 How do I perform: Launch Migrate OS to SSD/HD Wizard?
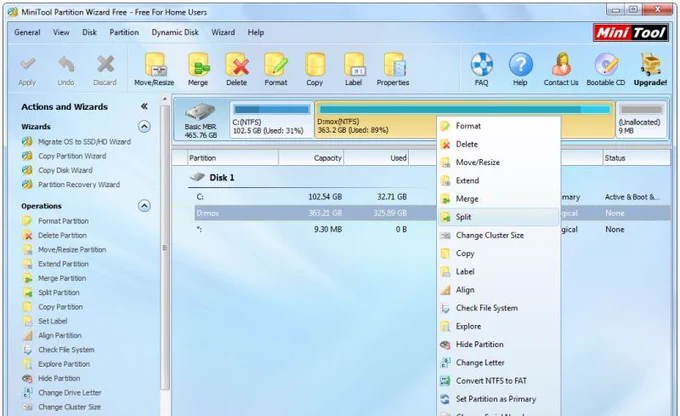[x=84, y=142]
